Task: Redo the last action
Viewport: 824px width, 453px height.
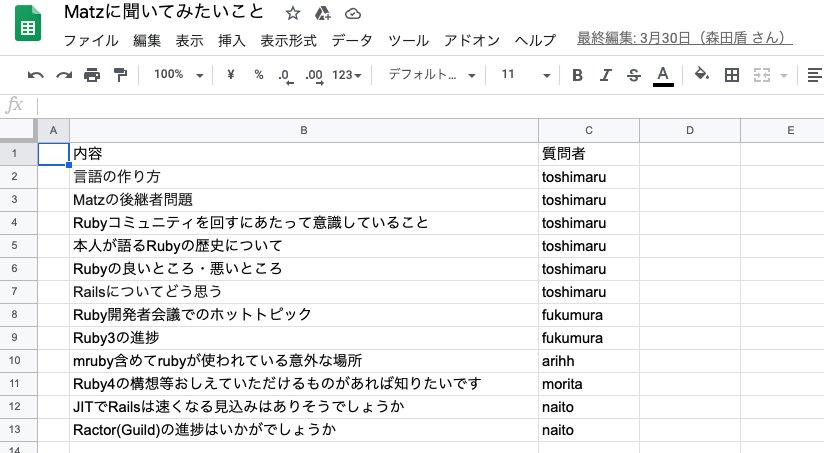Action: pos(64,75)
